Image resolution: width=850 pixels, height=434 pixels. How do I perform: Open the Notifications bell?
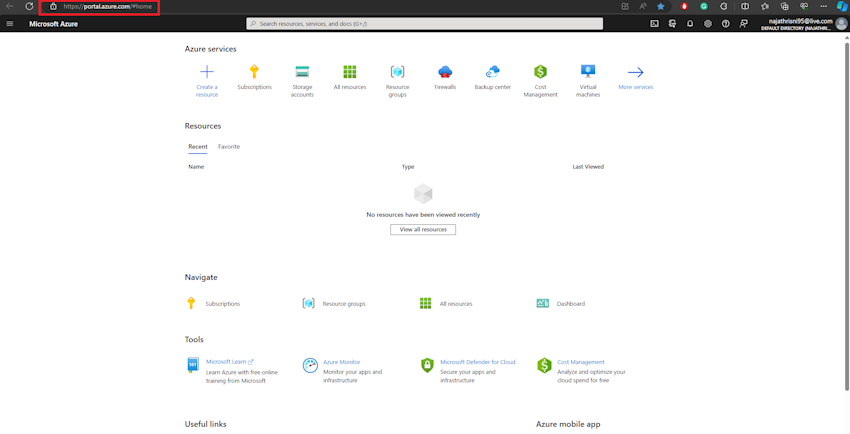[690, 24]
